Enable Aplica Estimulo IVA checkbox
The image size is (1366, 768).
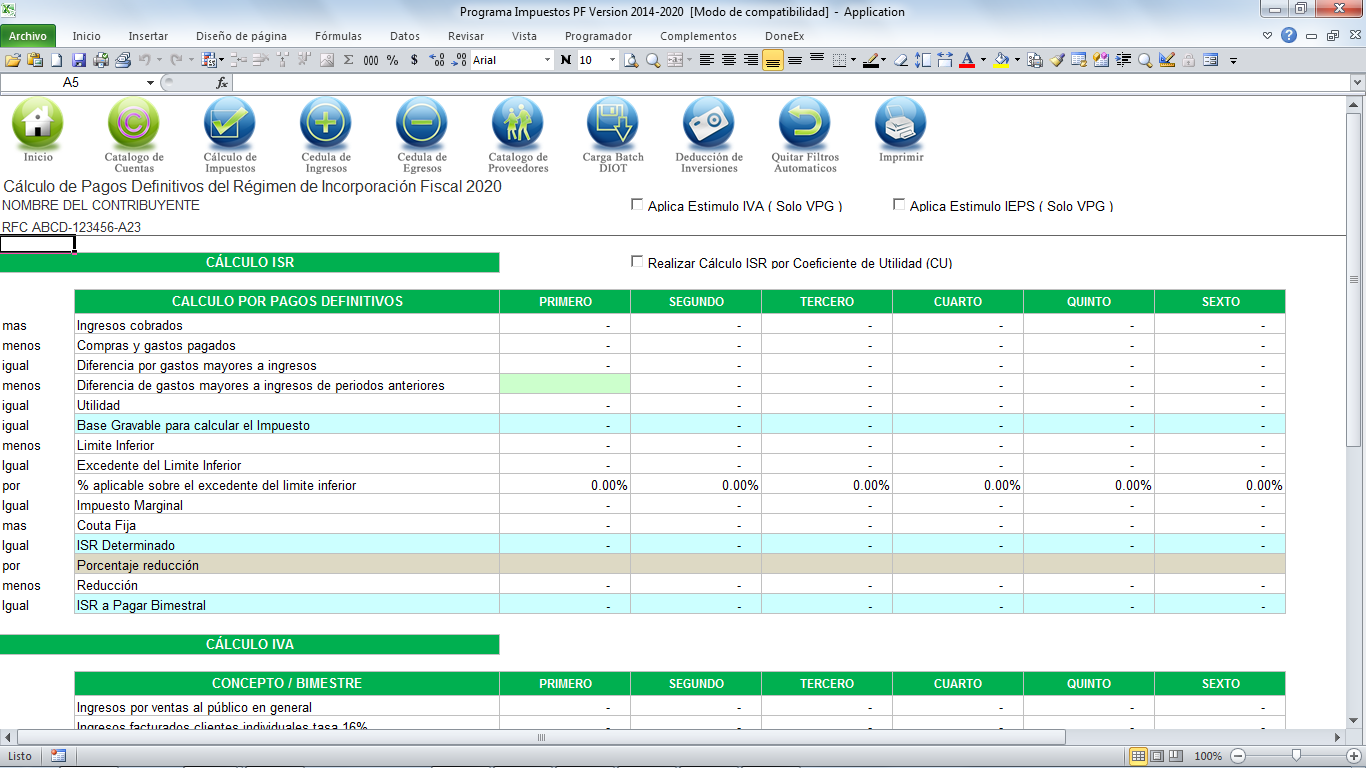coord(637,205)
